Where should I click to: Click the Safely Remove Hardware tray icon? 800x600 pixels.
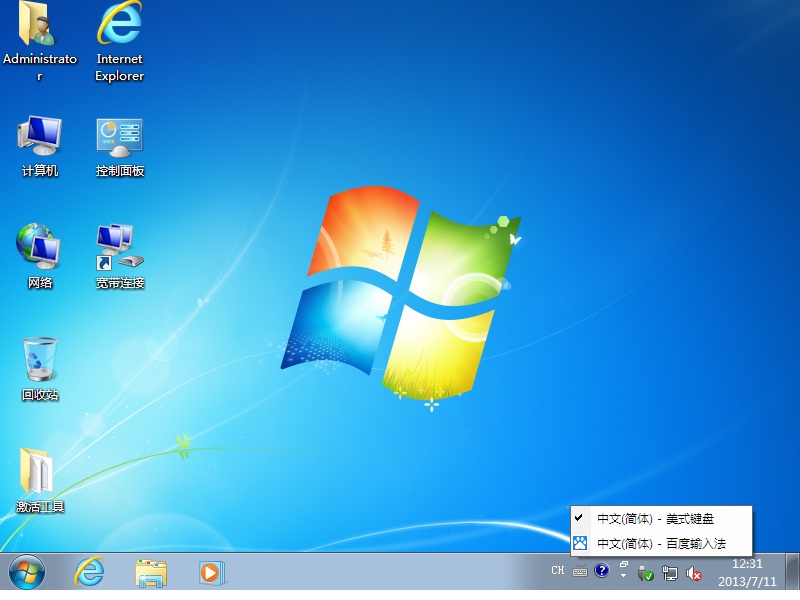point(645,573)
